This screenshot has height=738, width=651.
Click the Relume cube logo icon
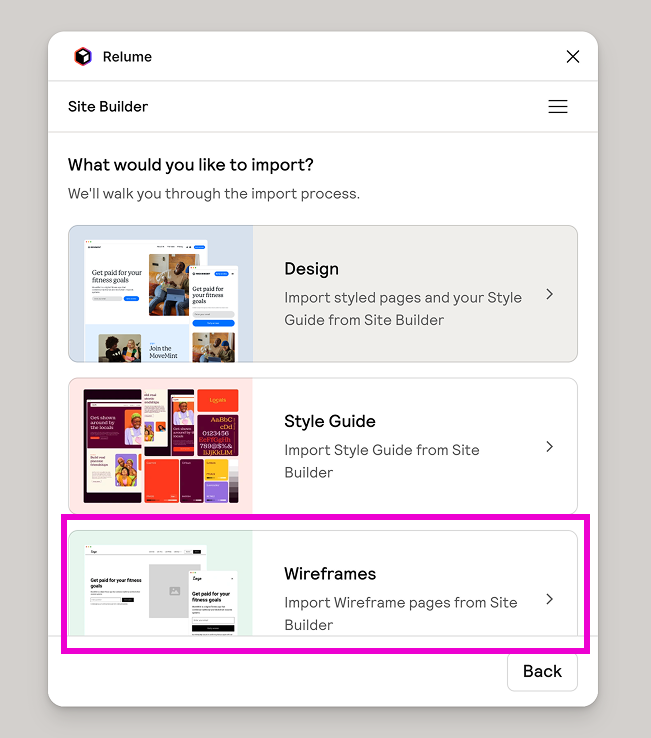[x=83, y=57]
